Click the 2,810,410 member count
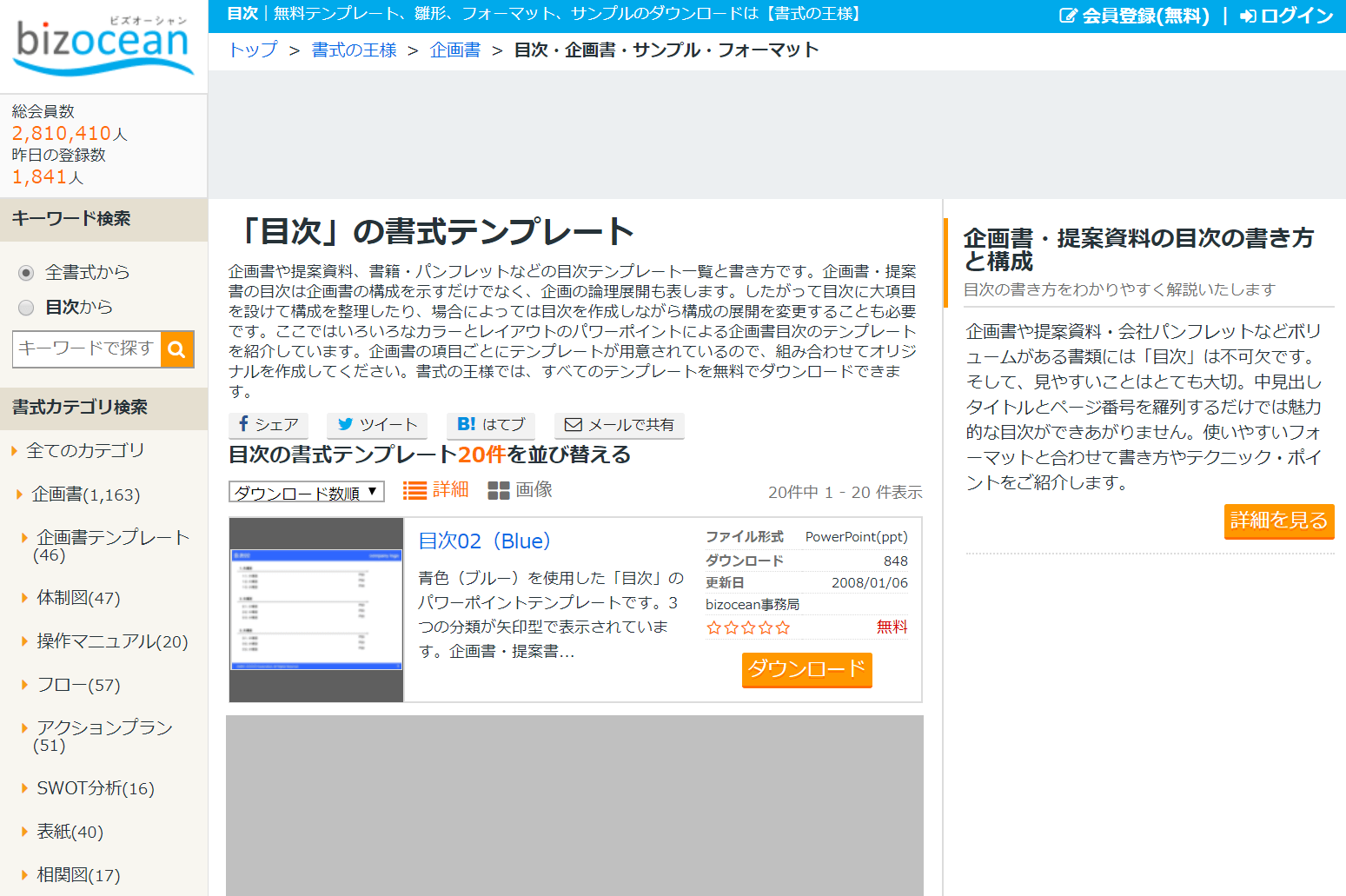The width and height of the screenshot is (1346, 896). click(x=62, y=133)
